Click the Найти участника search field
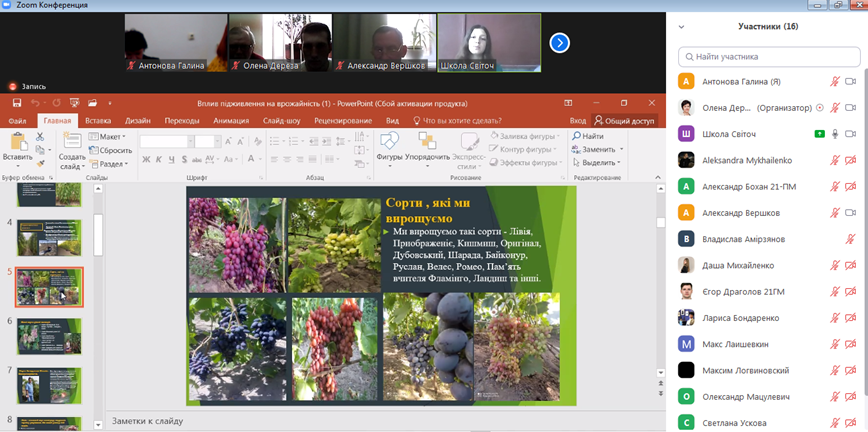This screenshot has width=868, height=432. pyautogui.click(x=768, y=57)
